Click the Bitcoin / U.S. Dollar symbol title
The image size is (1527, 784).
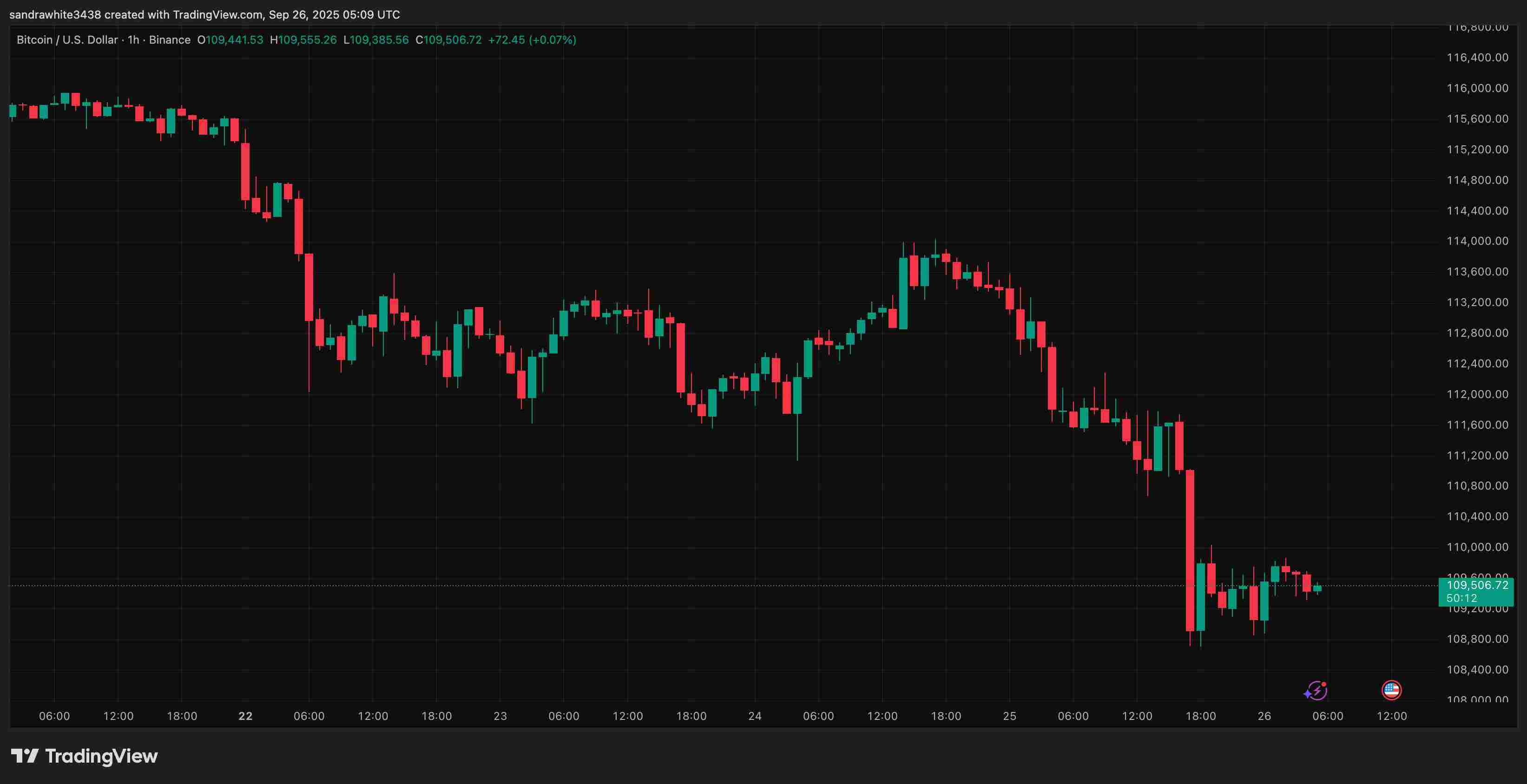pyautogui.click(x=66, y=39)
